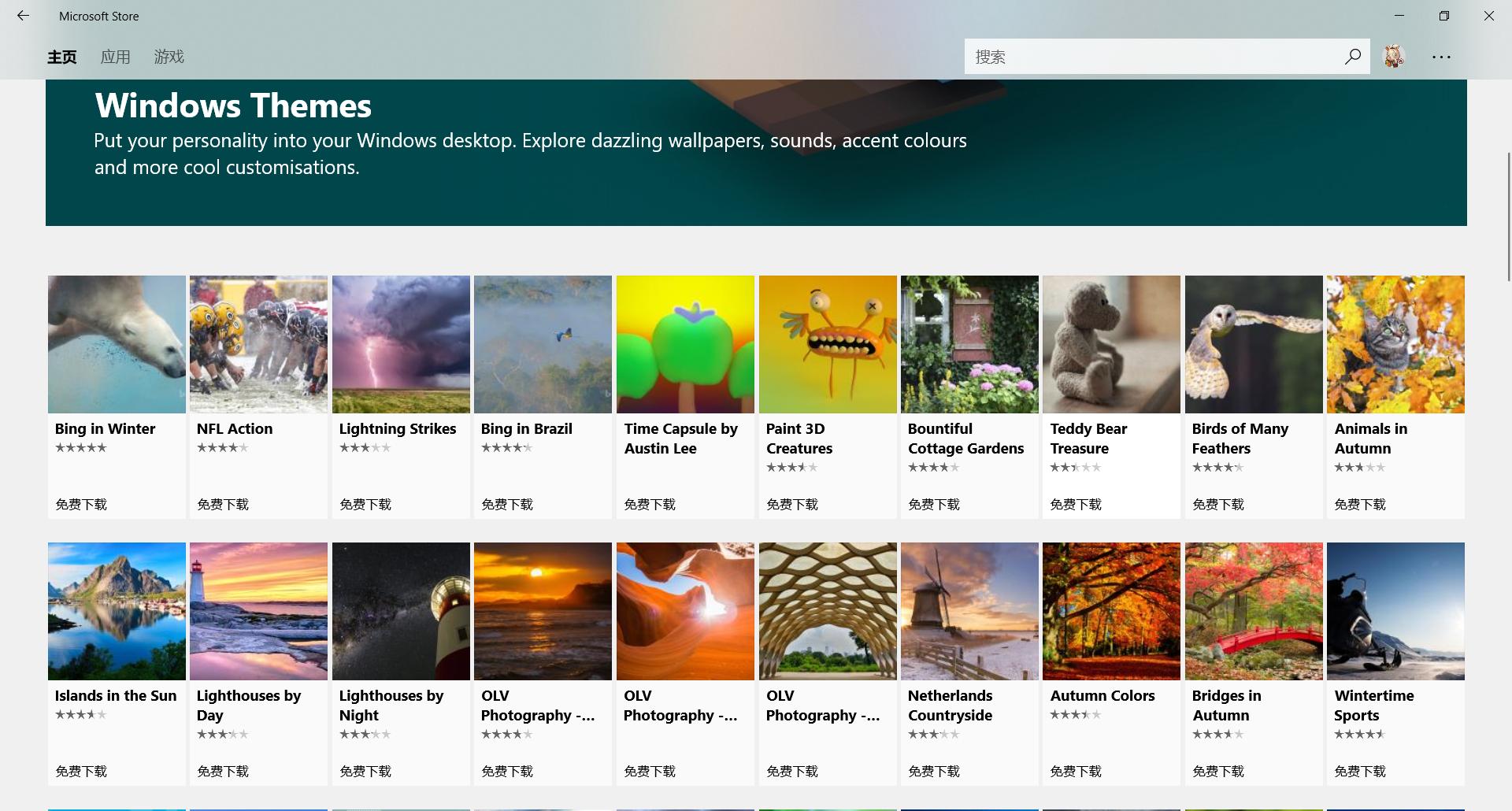1512x811 pixels.
Task: Switch to the 游戏 tab
Action: (x=169, y=57)
